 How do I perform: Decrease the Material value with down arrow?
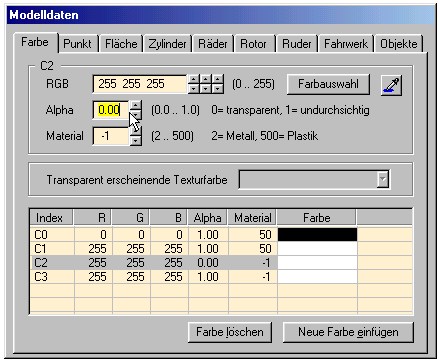pyautogui.click(x=135, y=141)
